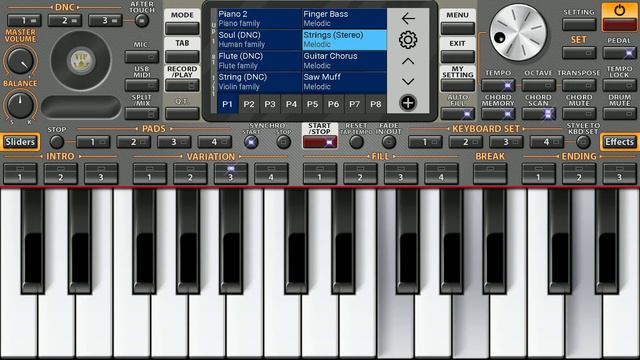Switch to page tab P1
The width and height of the screenshot is (640, 360).
pyautogui.click(x=227, y=104)
